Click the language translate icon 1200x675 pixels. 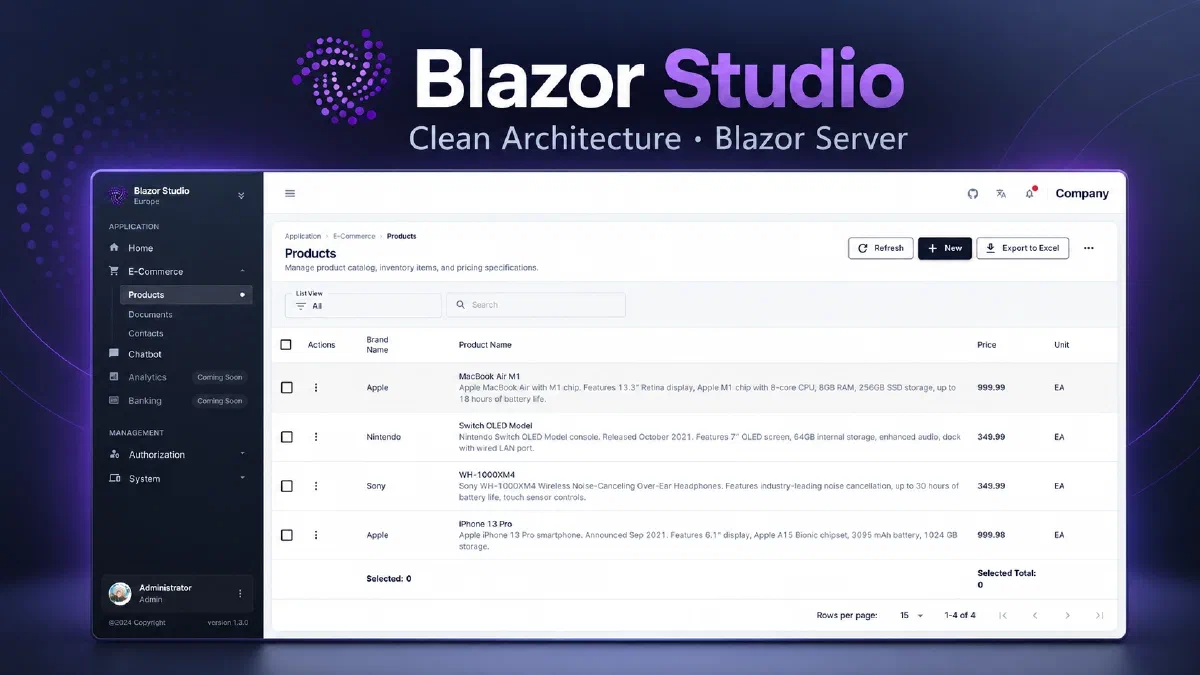coord(1001,194)
